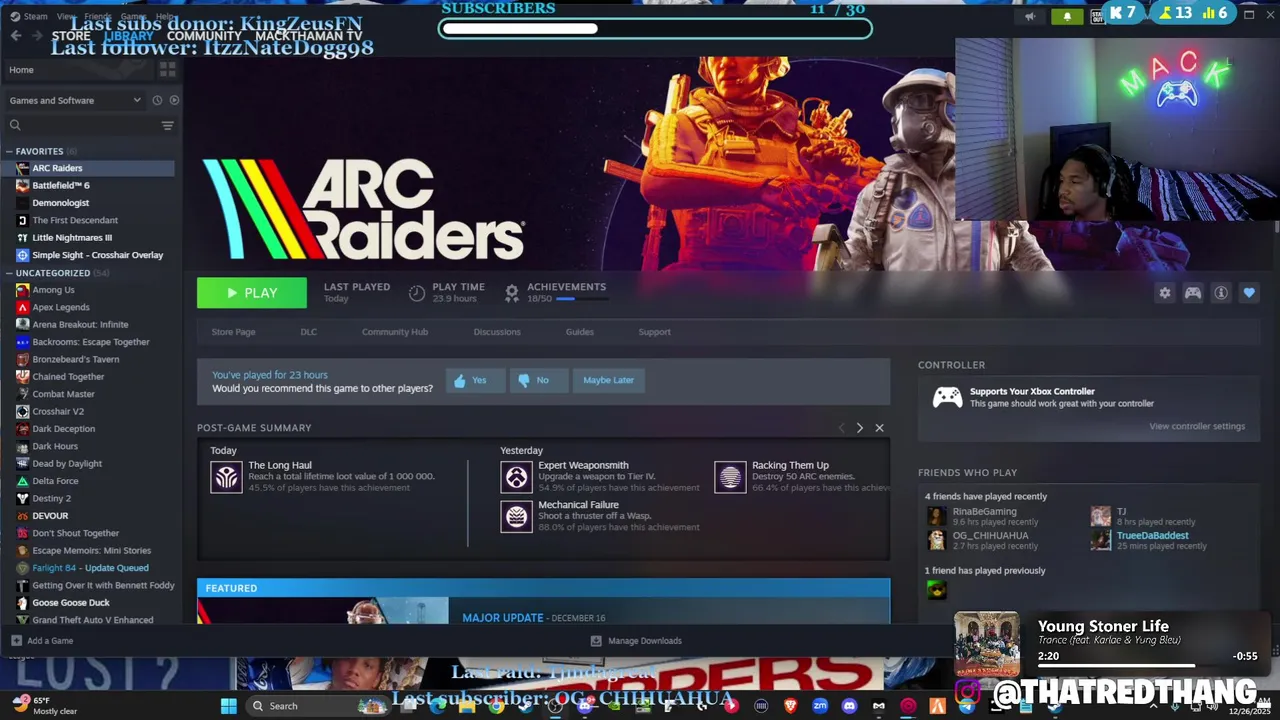Open Steam announcements megaphone icon
The width and height of the screenshot is (1280, 720).
[x=1029, y=16]
